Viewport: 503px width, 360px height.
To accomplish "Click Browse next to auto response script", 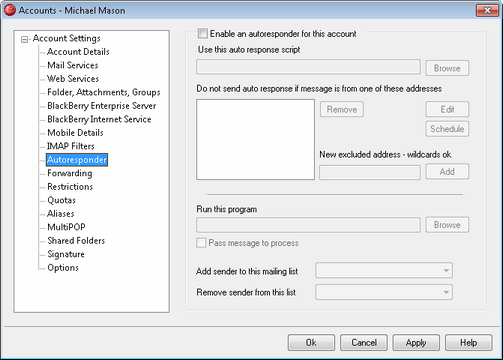I will click(x=447, y=68).
